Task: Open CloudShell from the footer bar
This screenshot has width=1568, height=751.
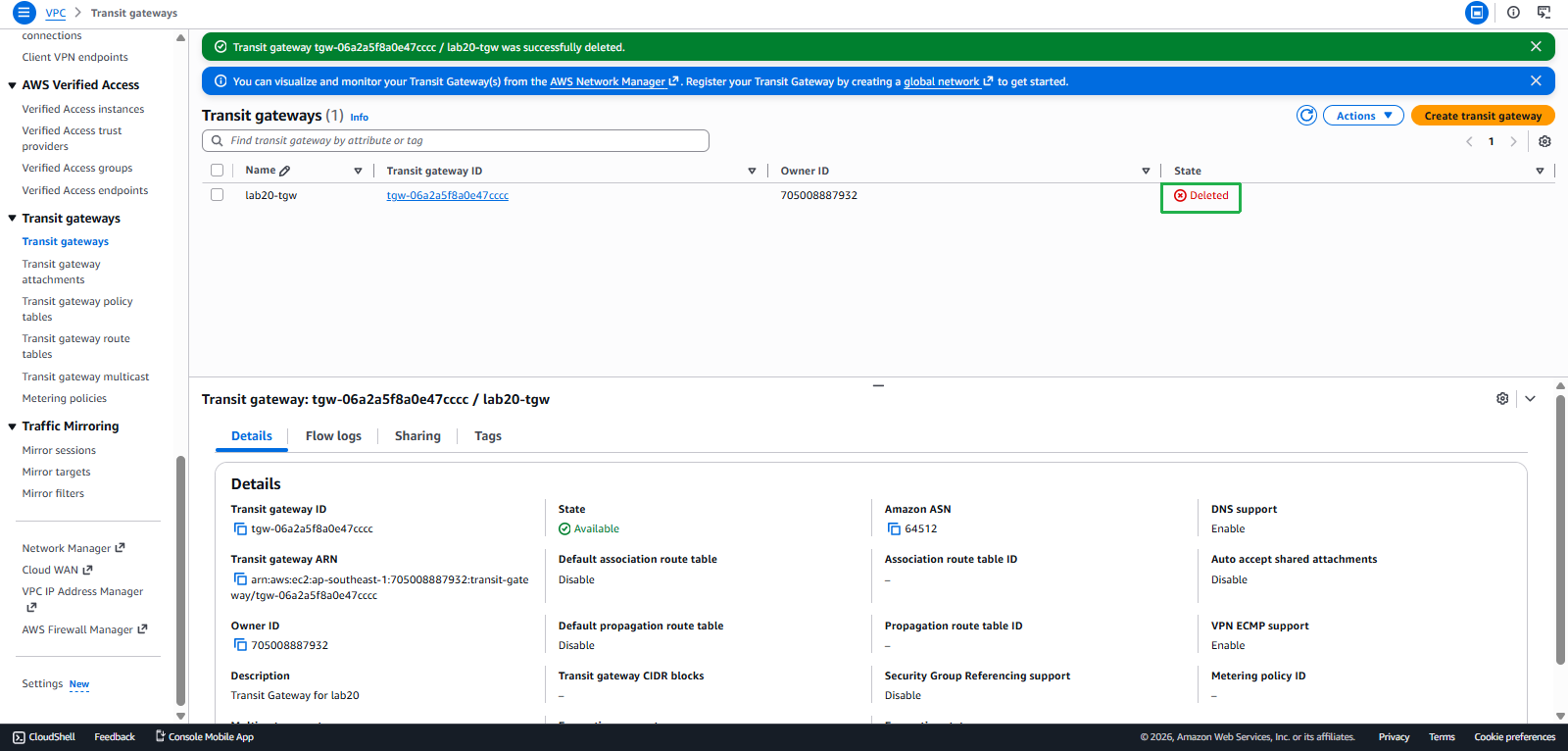Action: coord(44,737)
